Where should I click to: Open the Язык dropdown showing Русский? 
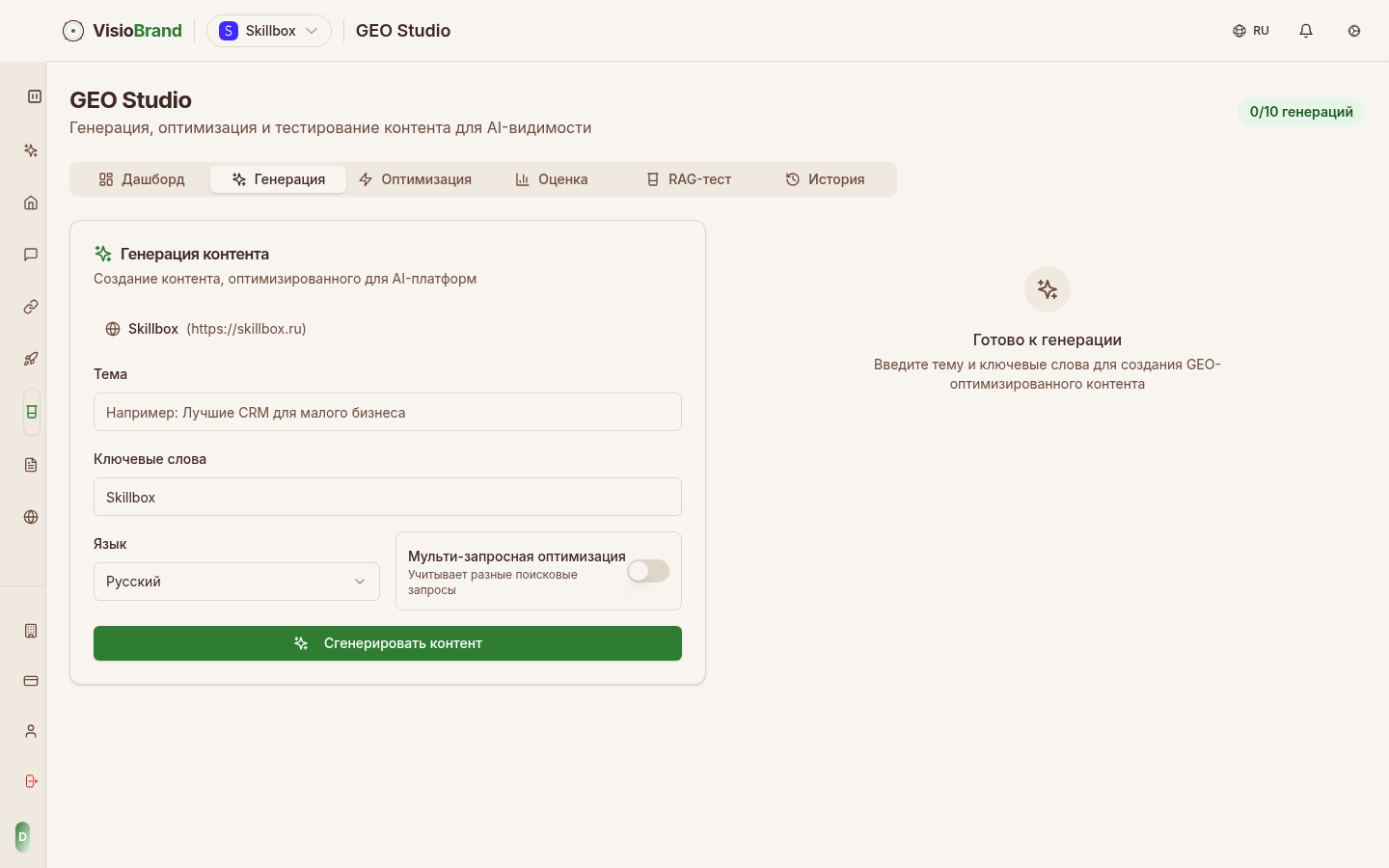[236, 582]
